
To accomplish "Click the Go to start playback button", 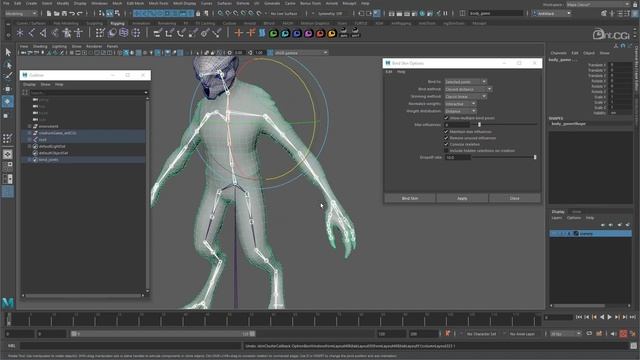I will (579, 317).
